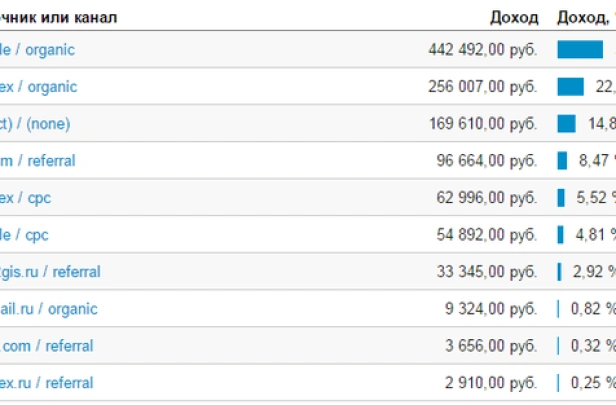The width and height of the screenshot is (616, 405).
Task: Select the 169 610,00 руб. revenue cell
Action: point(478,124)
